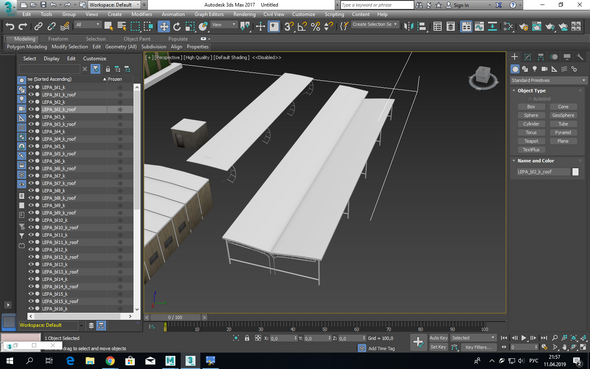Click the Undo arrow icon
Viewport: 590px width, 369px height.
coord(10,26)
